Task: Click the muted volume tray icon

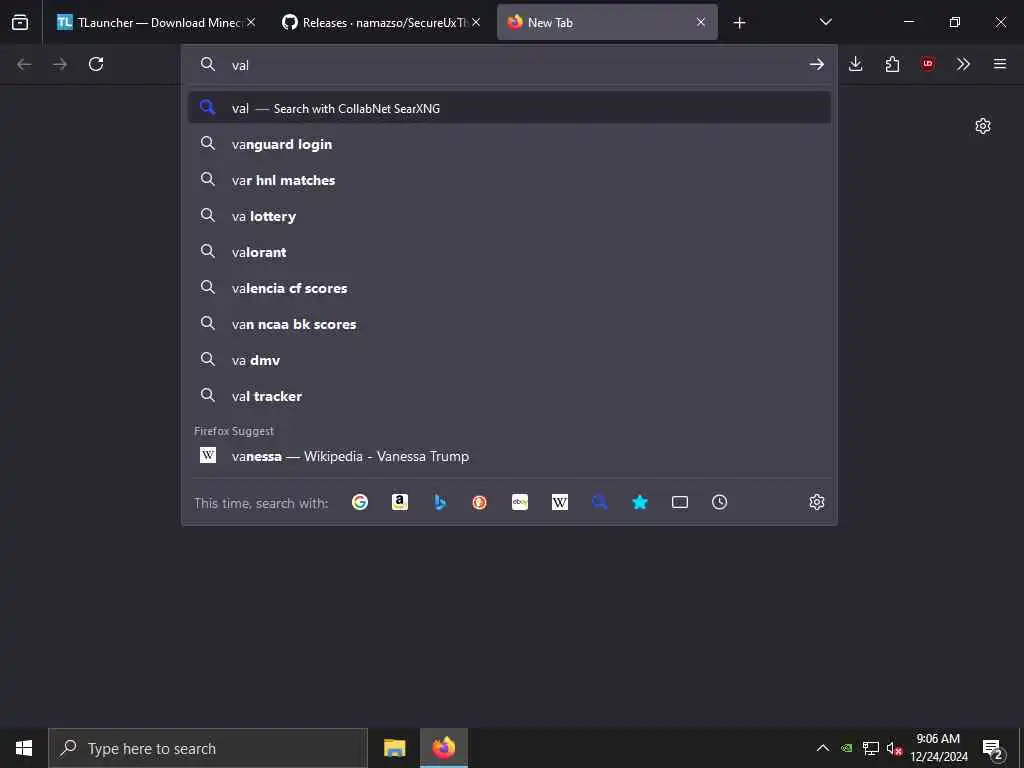Action: (894, 748)
